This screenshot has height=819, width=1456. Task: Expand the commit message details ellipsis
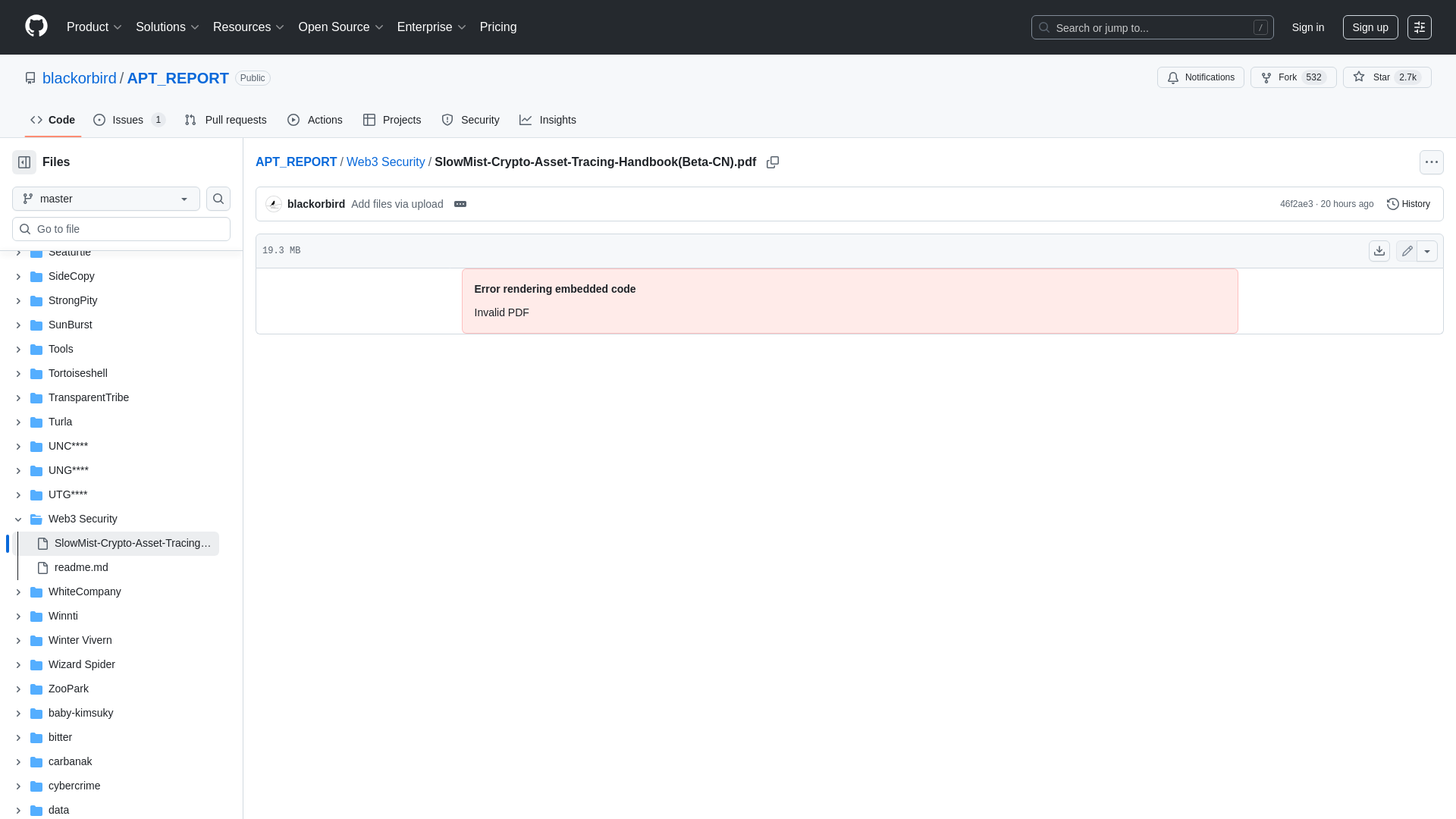pyautogui.click(x=460, y=204)
